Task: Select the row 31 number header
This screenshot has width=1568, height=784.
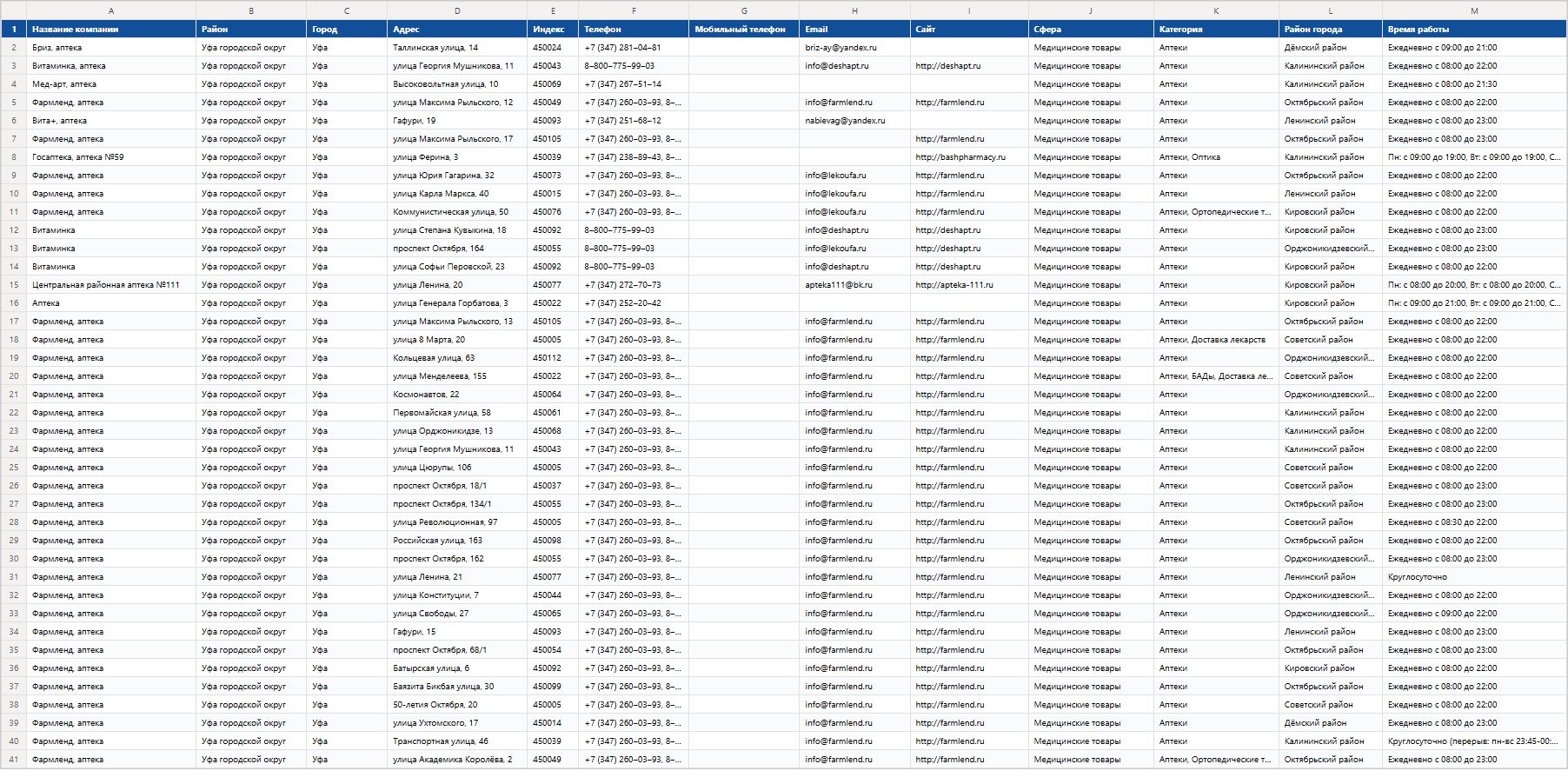Action: (14, 577)
